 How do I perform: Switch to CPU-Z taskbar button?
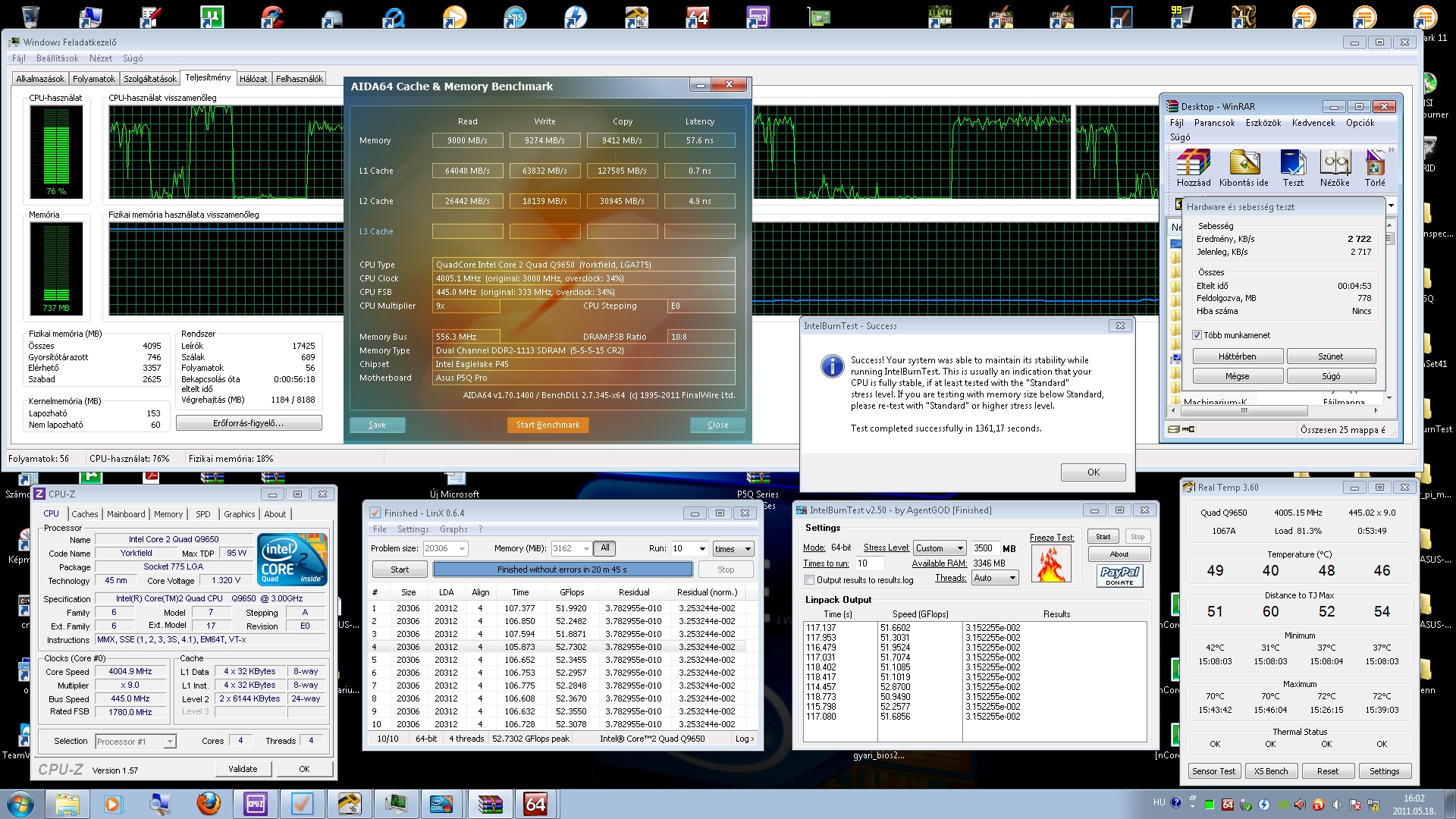[255, 804]
